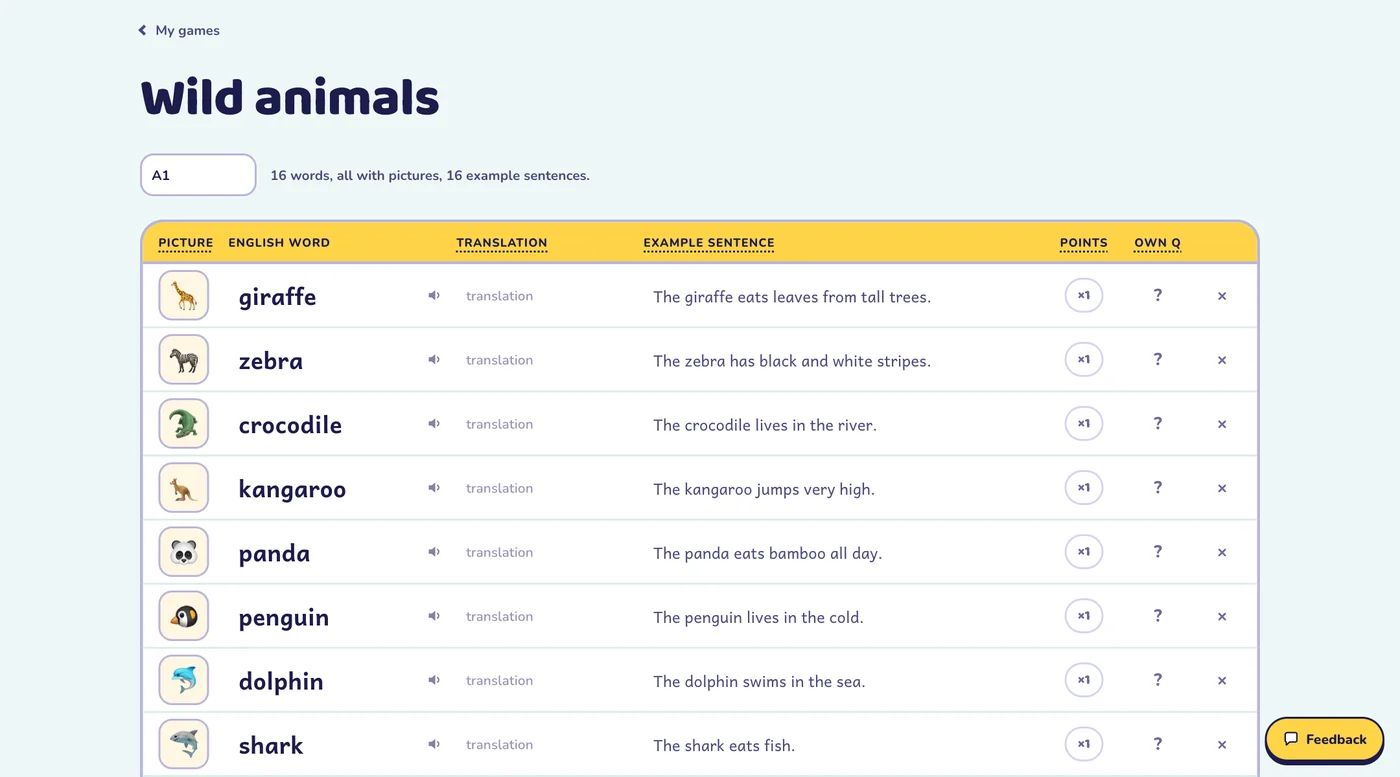This screenshot has height=777, width=1400.
Task: Change the shark picture
Action: (x=184, y=744)
